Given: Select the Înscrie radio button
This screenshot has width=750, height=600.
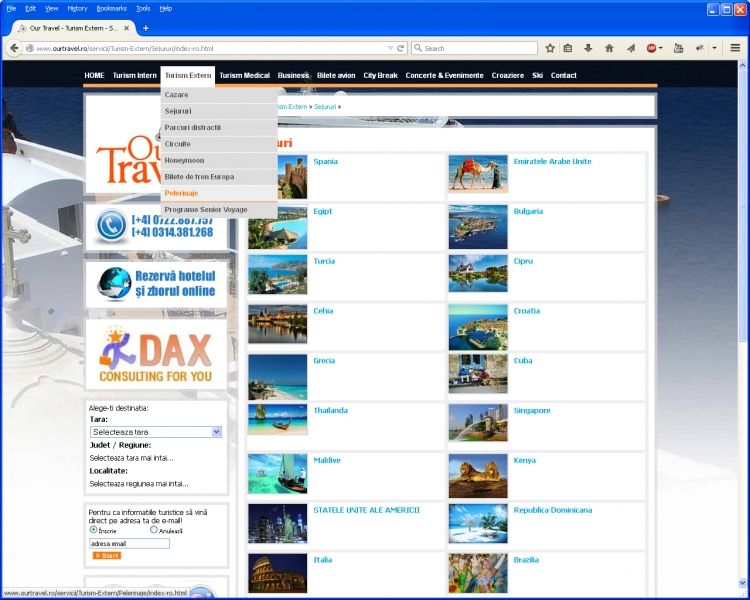Looking at the screenshot, I should pyautogui.click(x=93, y=530).
